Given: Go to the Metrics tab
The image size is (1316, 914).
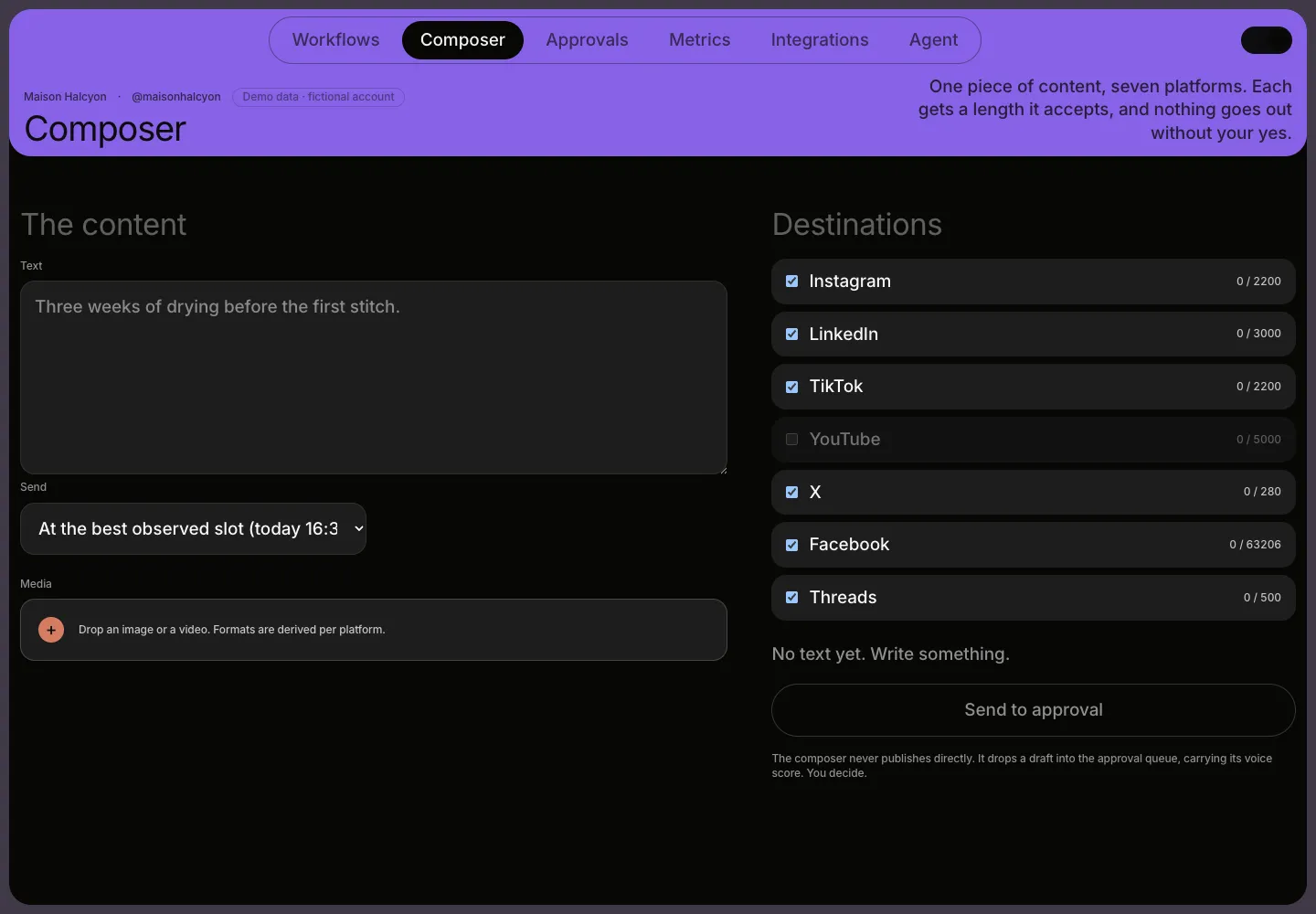Looking at the screenshot, I should (699, 40).
